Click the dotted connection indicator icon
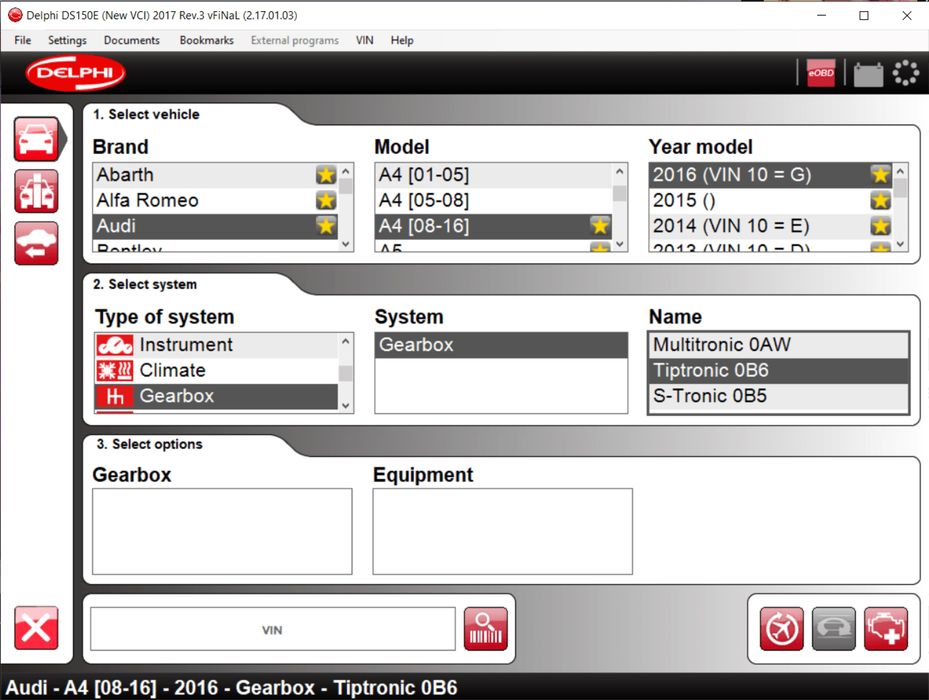 905,73
